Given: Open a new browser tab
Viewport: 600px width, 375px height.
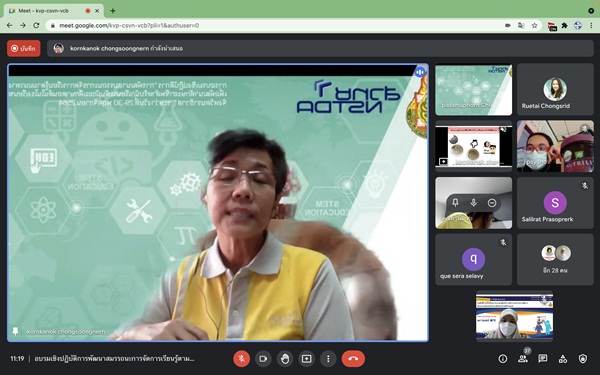Looking at the screenshot, I should coord(112,11).
